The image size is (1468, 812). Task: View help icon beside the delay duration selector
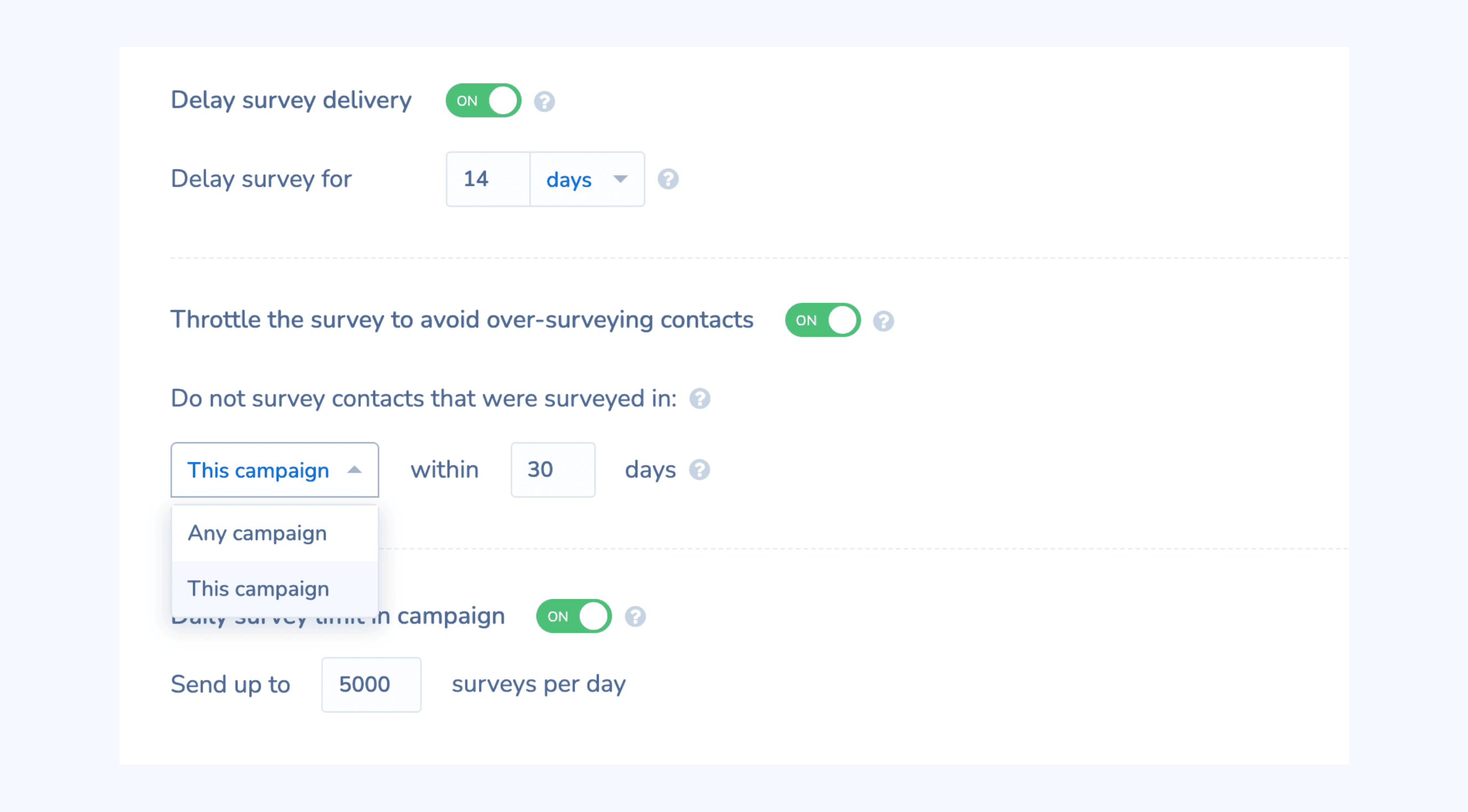[x=668, y=179]
